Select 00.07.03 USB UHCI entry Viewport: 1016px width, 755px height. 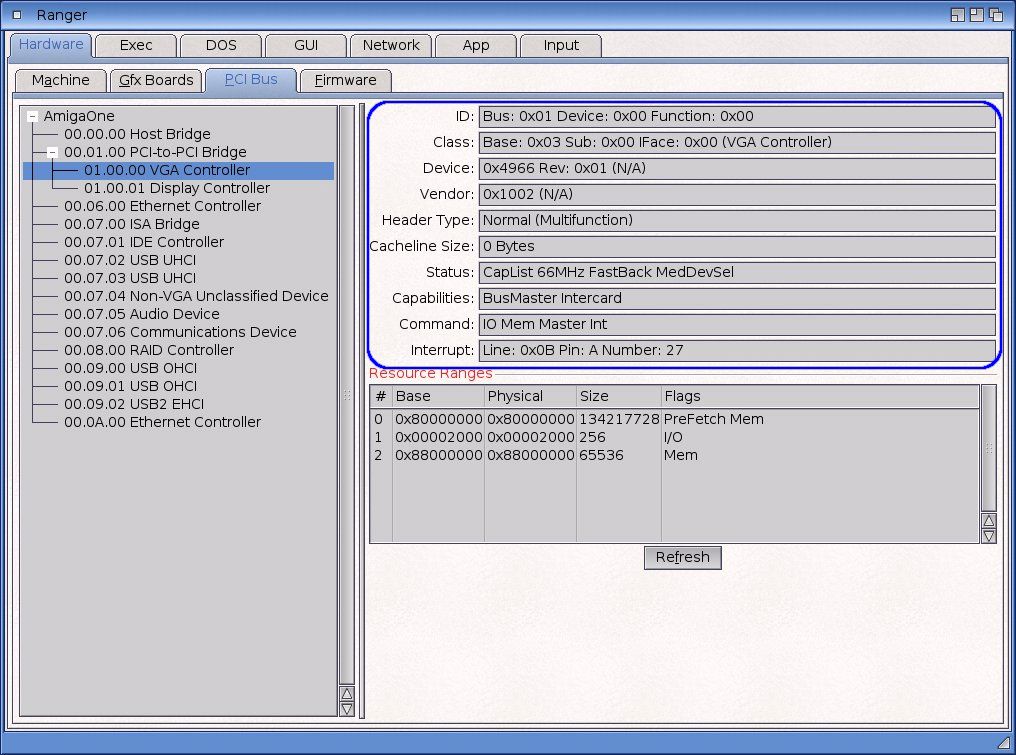(130, 278)
